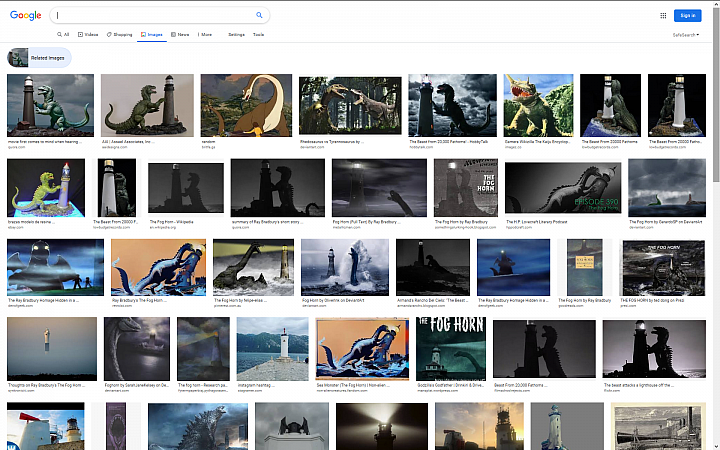Viewport: 720px width, 450px height.
Task: Open Armand's Rancho Del Cielo dark thumbnail
Action: click(x=433, y=267)
